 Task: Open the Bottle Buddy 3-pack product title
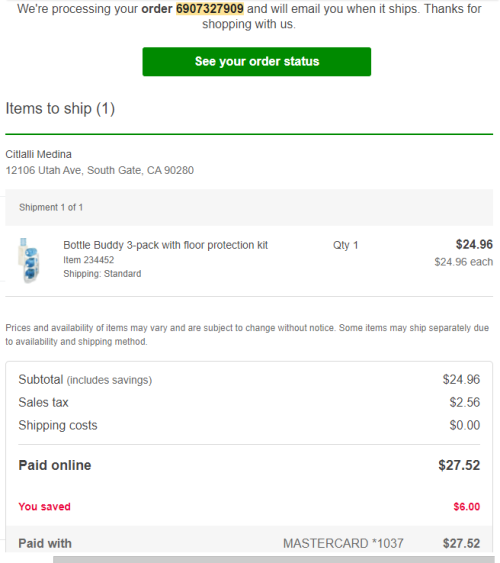[165, 245]
